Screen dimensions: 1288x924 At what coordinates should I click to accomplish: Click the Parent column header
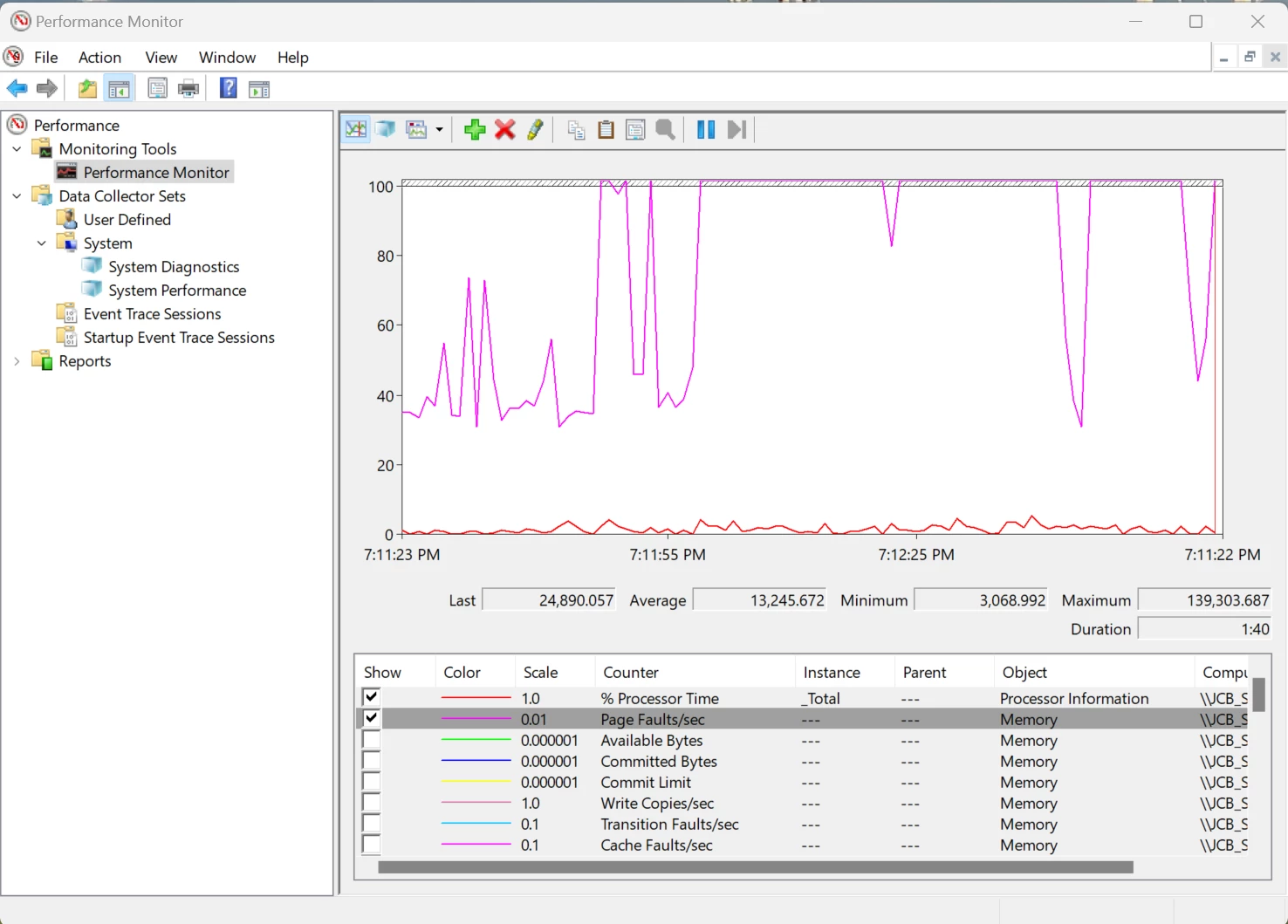[944, 673]
